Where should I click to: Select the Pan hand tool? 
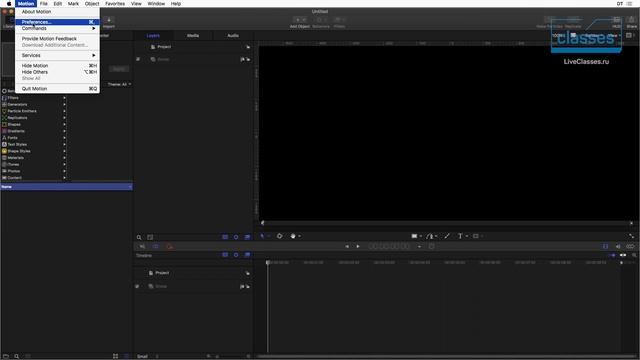(x=293, y=236)
